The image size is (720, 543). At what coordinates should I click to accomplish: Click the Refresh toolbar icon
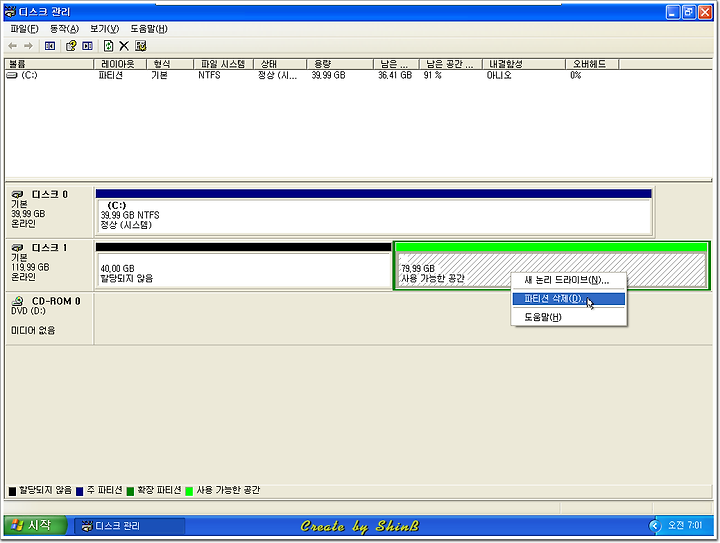[x=108, y=46]
